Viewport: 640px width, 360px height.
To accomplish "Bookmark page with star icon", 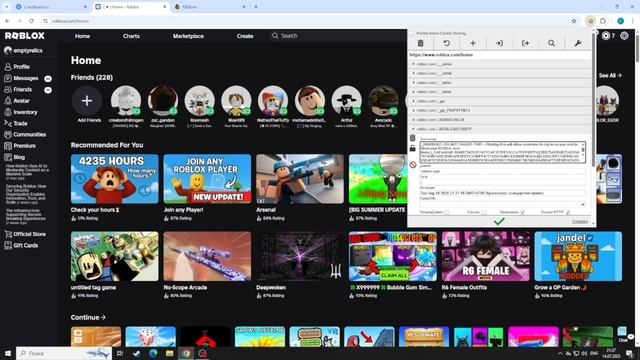I will coord(574,21).
